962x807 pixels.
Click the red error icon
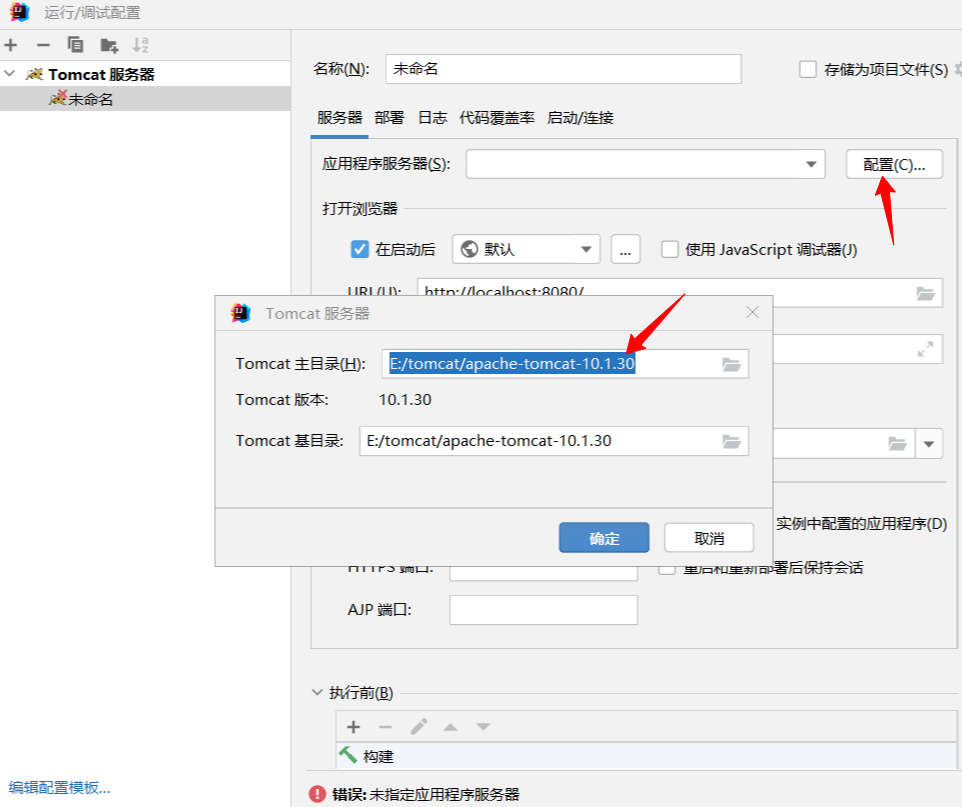[x=317, y=794]
